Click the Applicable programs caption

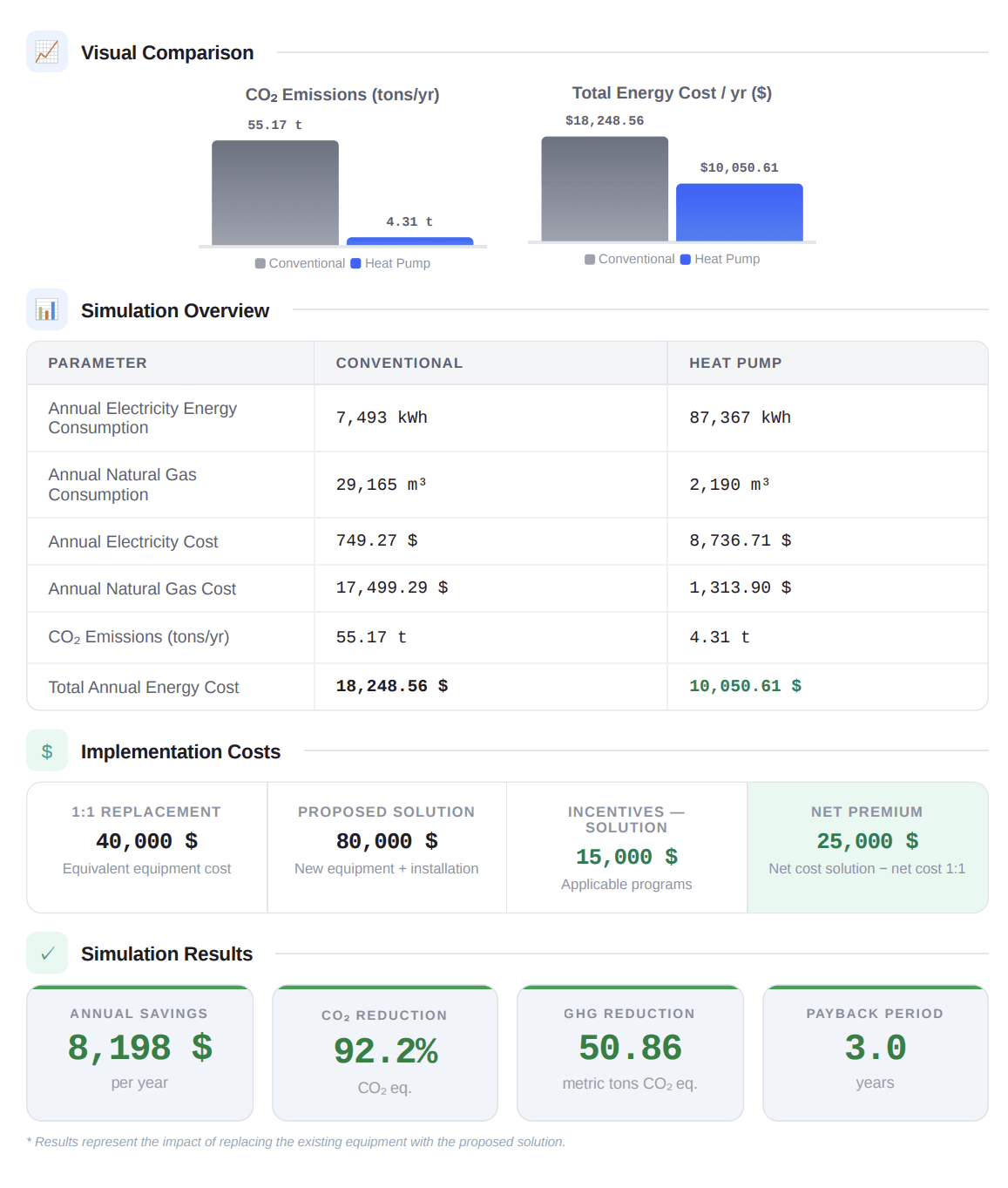[626, 884]
